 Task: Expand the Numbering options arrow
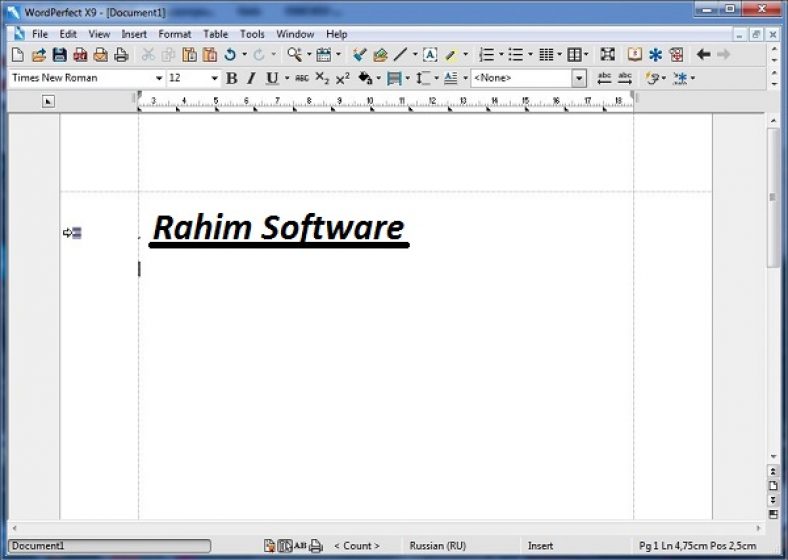coord(501,54)
